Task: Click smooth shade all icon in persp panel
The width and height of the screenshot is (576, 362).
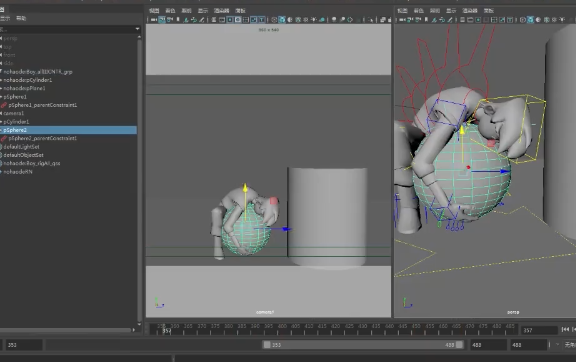Action: (x=530, y=20)
